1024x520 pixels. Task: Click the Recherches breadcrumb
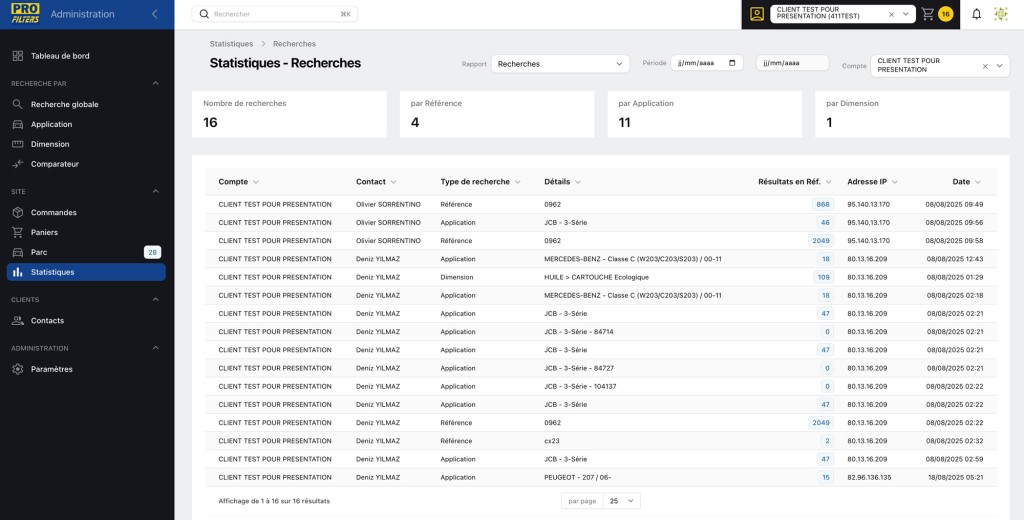coord(295,44)
